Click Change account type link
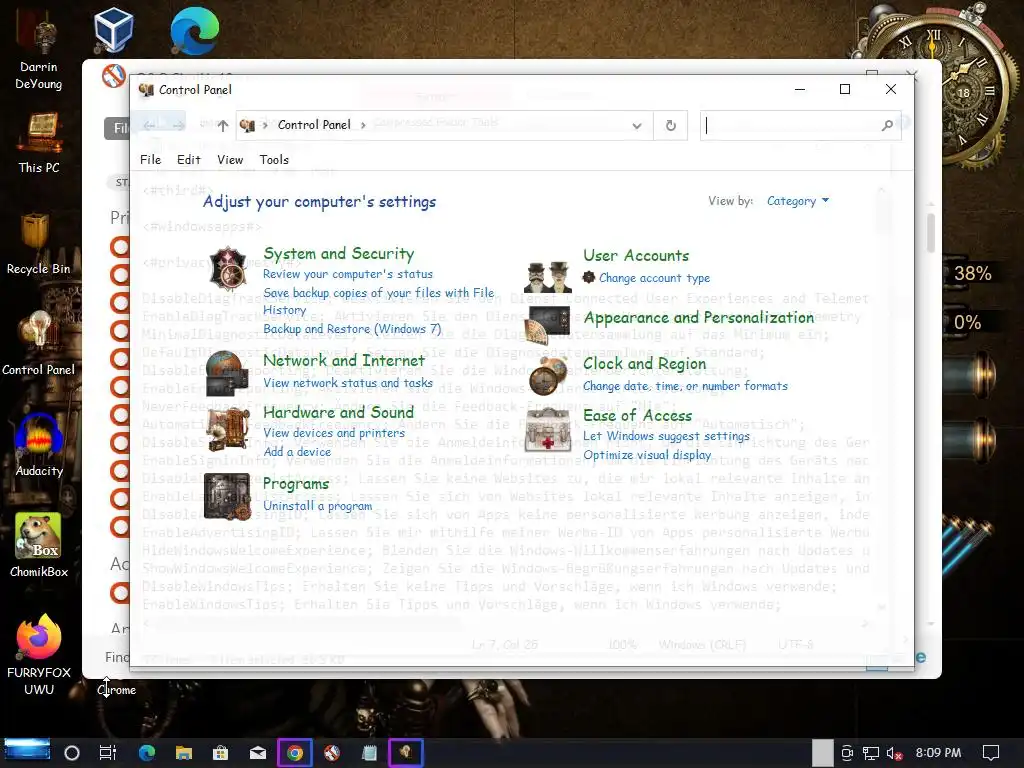This screenshot has height=768, width=1024. click(654, 278)
